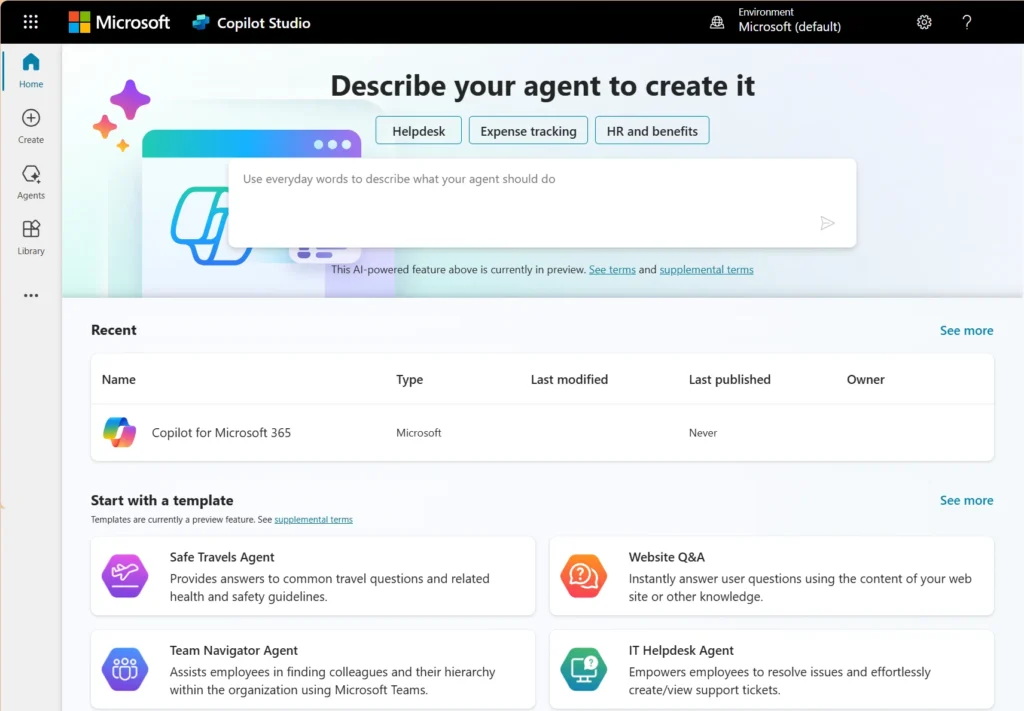Sort by Last modified column header

569,379
